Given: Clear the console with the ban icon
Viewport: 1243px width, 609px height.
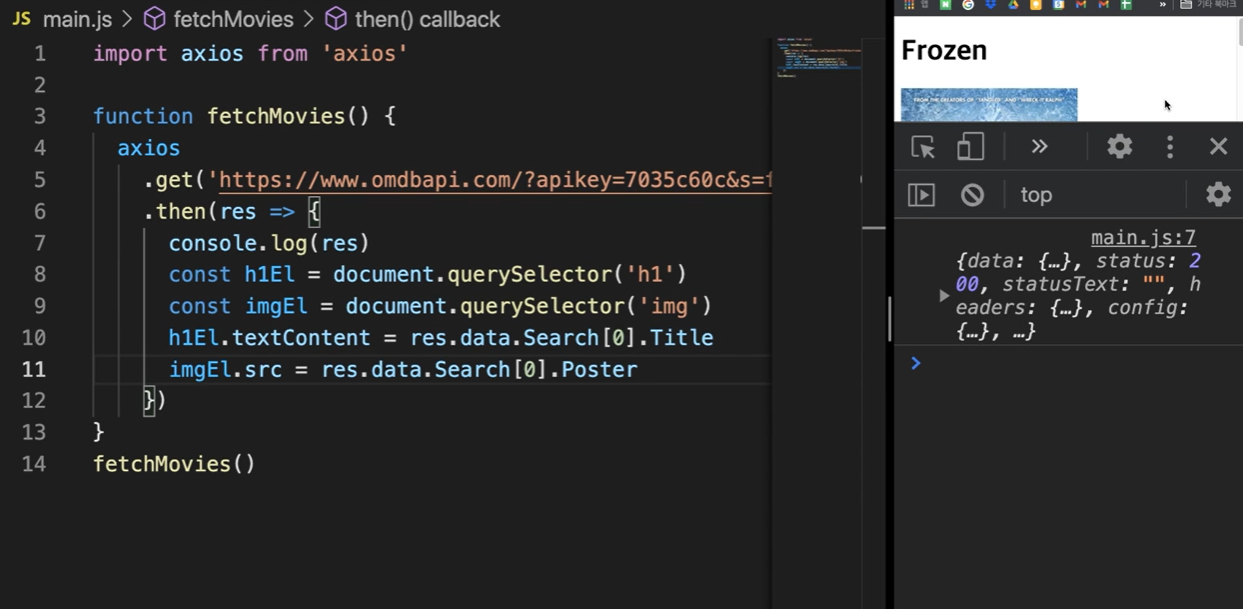Looking at the screenshot, I should (x=972, y=194).
